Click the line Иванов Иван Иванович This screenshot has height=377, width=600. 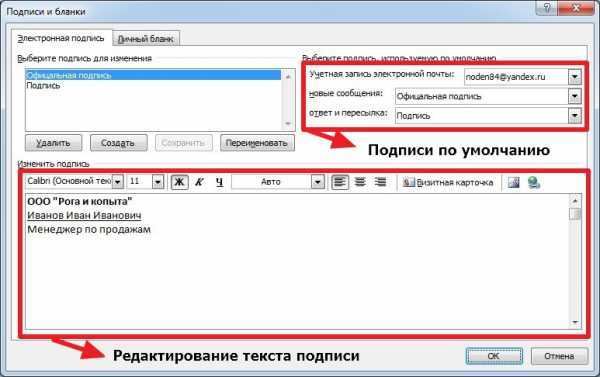(x=84, y=215)
